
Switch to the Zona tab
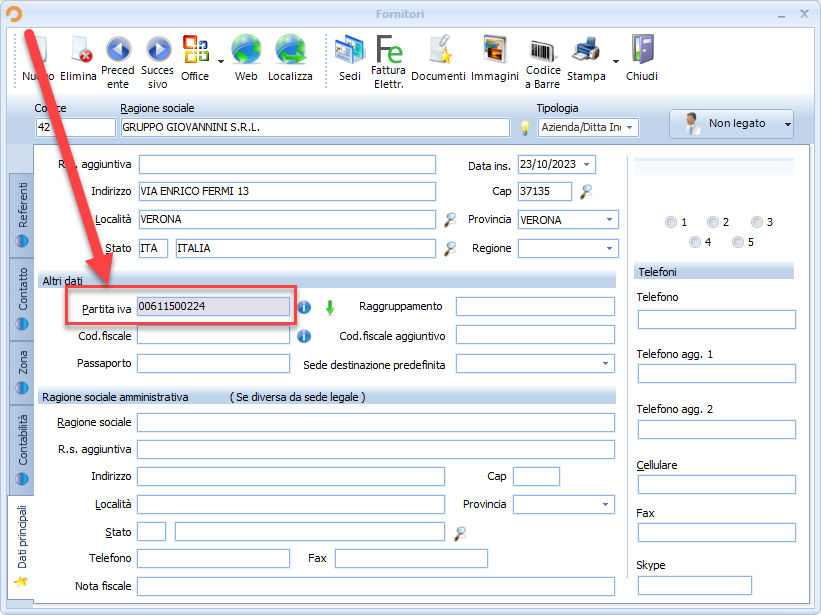(22, 373)
